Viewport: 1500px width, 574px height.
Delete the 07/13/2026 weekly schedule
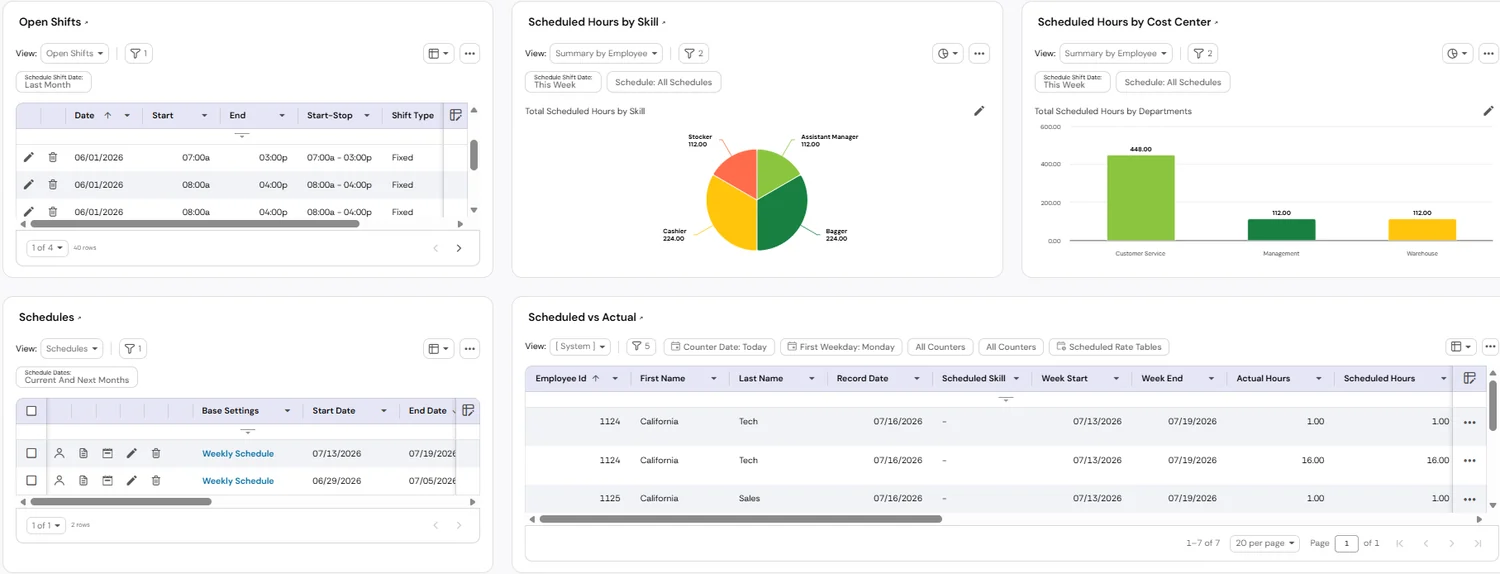(156, 453)
